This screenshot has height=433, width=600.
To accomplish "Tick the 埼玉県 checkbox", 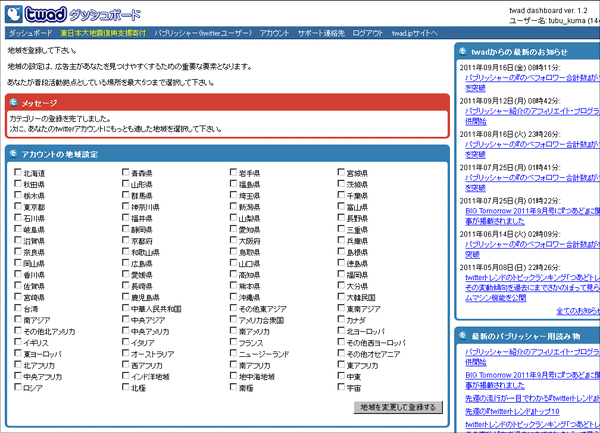I will coord(233,195).
